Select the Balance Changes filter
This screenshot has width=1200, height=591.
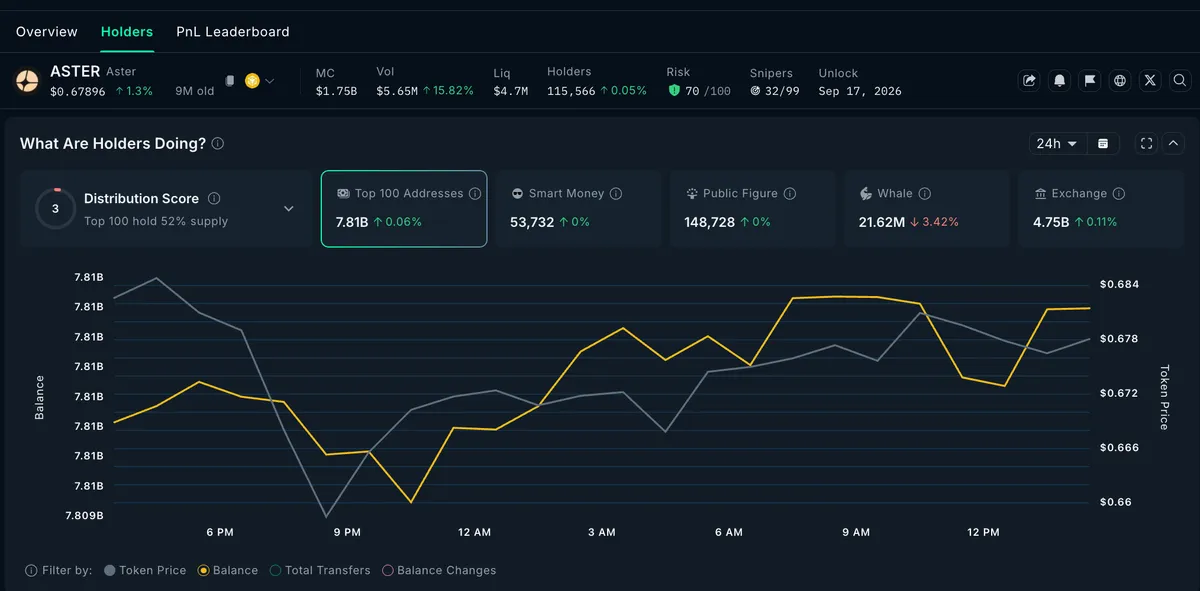coord(439,570)
